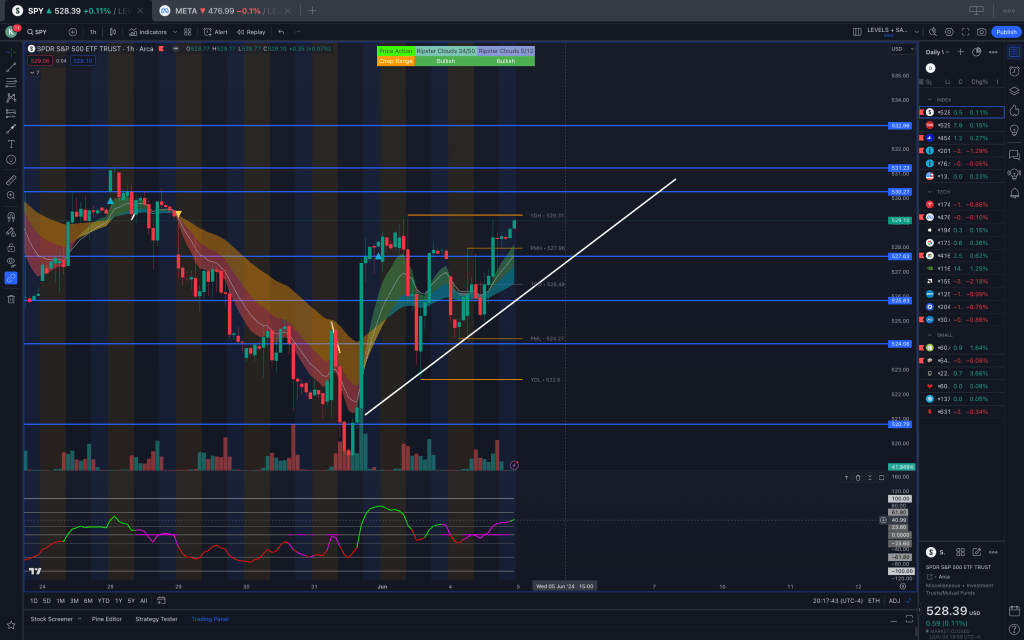Screen dimensions: 1024x640
Task: Collapse the INDEX watchlist section
Action: 931,100
